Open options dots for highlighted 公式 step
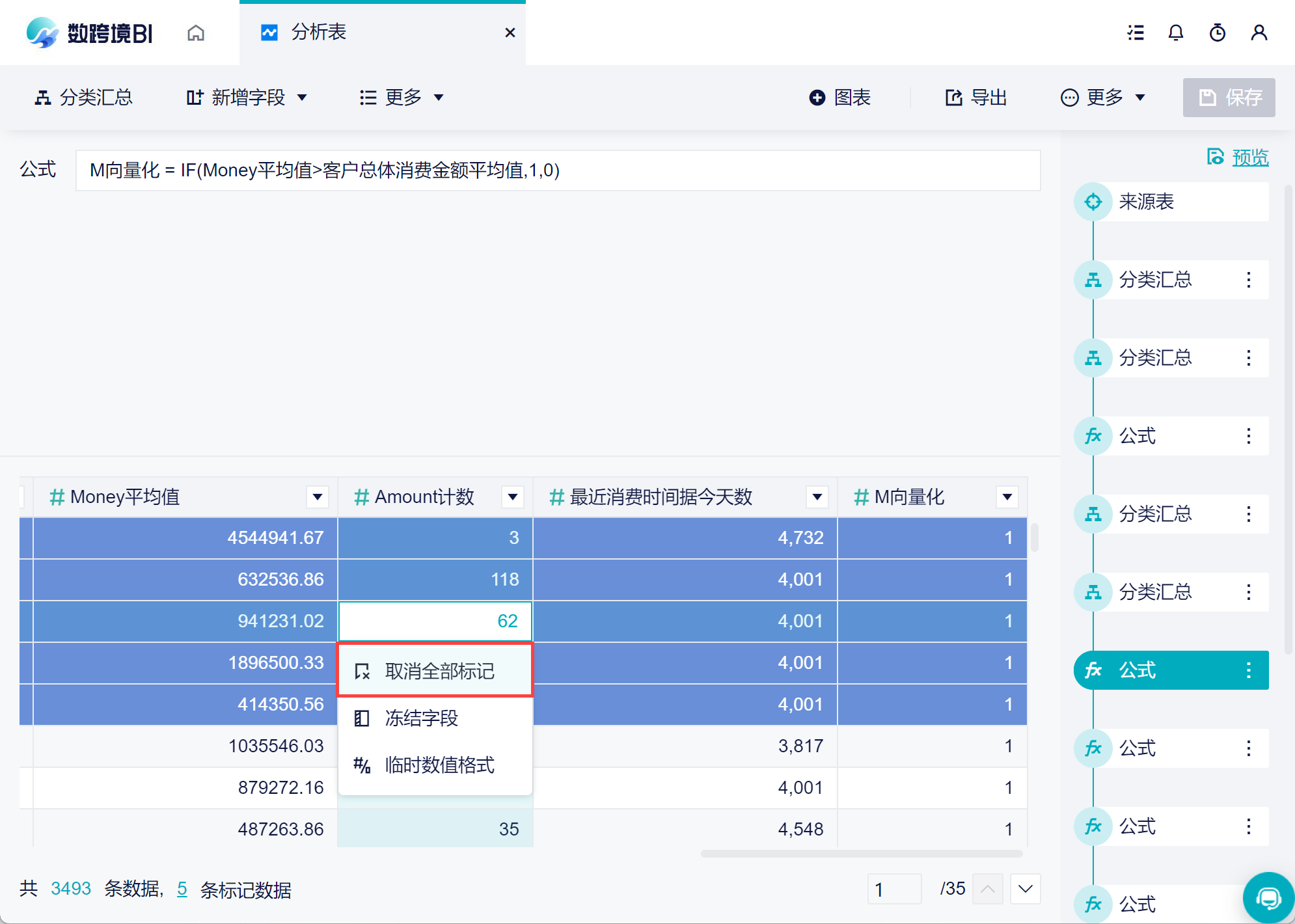The image size is (1295, 924). [1248, 670]
